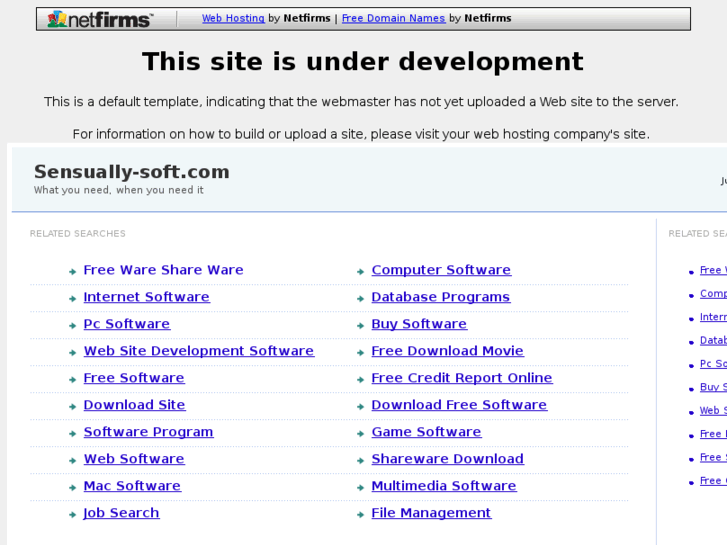Viewport: 727px width, 545px height.
Task: Open the Internet Software search link
Action: 147,297
